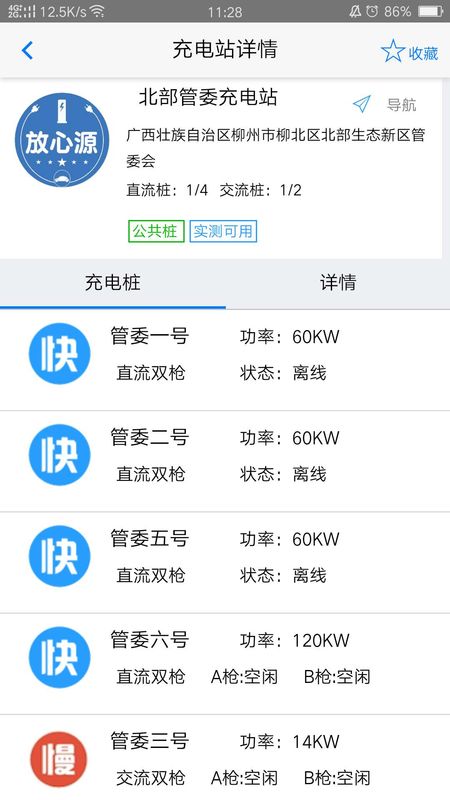The width and height of the screenshot is (450, 800).
Task: Tap the paper-plane navigation icon
Action: point(362,104)
